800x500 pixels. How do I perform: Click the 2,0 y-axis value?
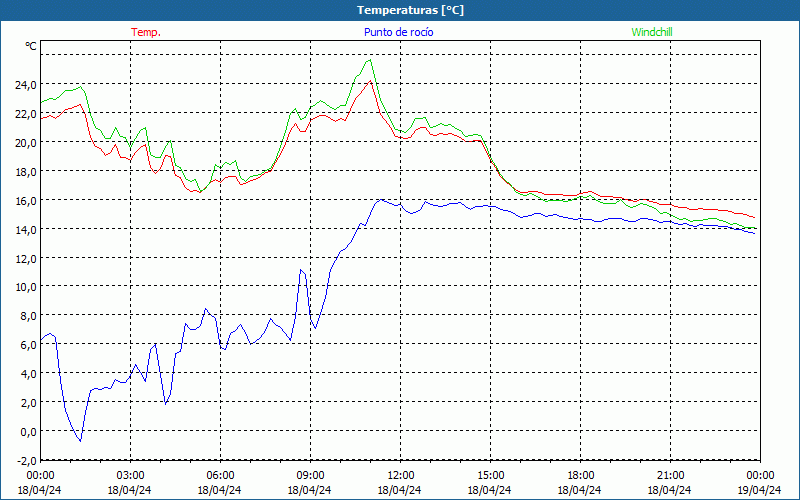[28, 403]
